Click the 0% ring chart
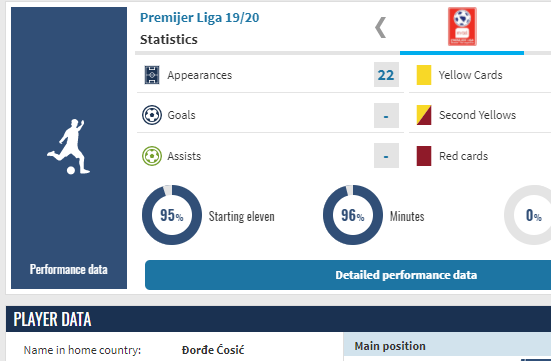The width and height of the screenshot is (551, 361). pyautogui.click(x=531, y=215)
